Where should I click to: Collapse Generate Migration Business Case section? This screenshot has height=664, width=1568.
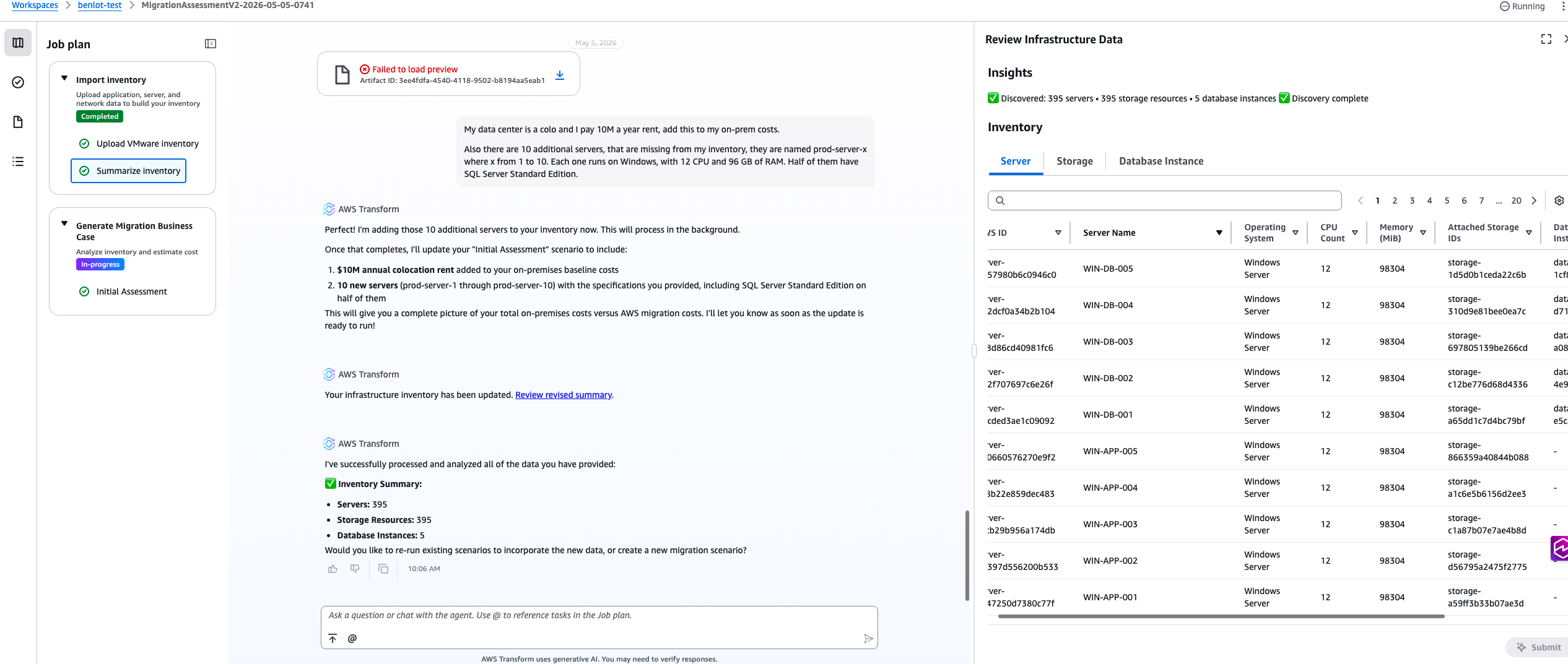[x=64, y=224]
